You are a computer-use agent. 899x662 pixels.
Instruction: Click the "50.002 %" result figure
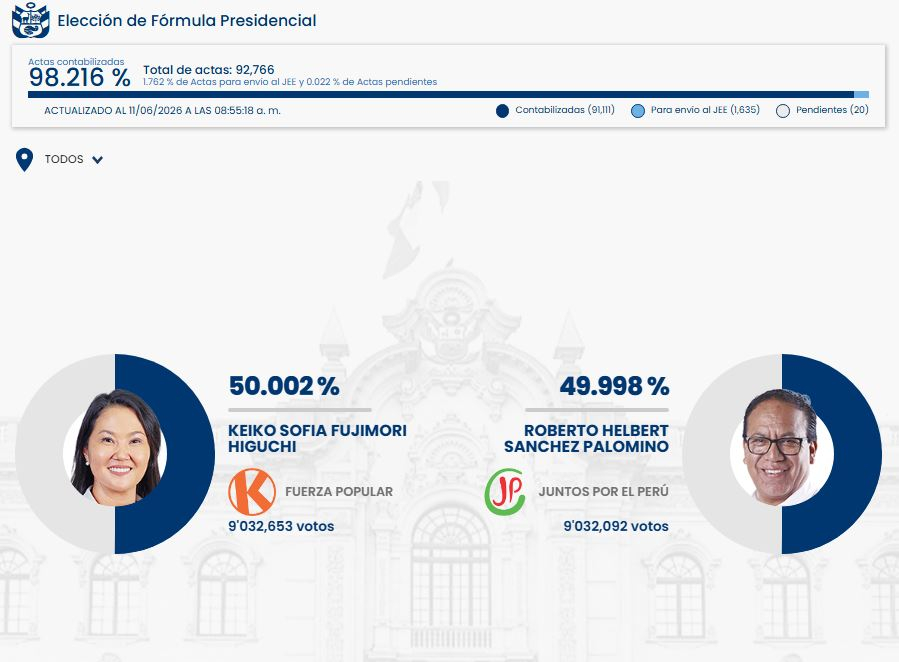tap(284, 386)
